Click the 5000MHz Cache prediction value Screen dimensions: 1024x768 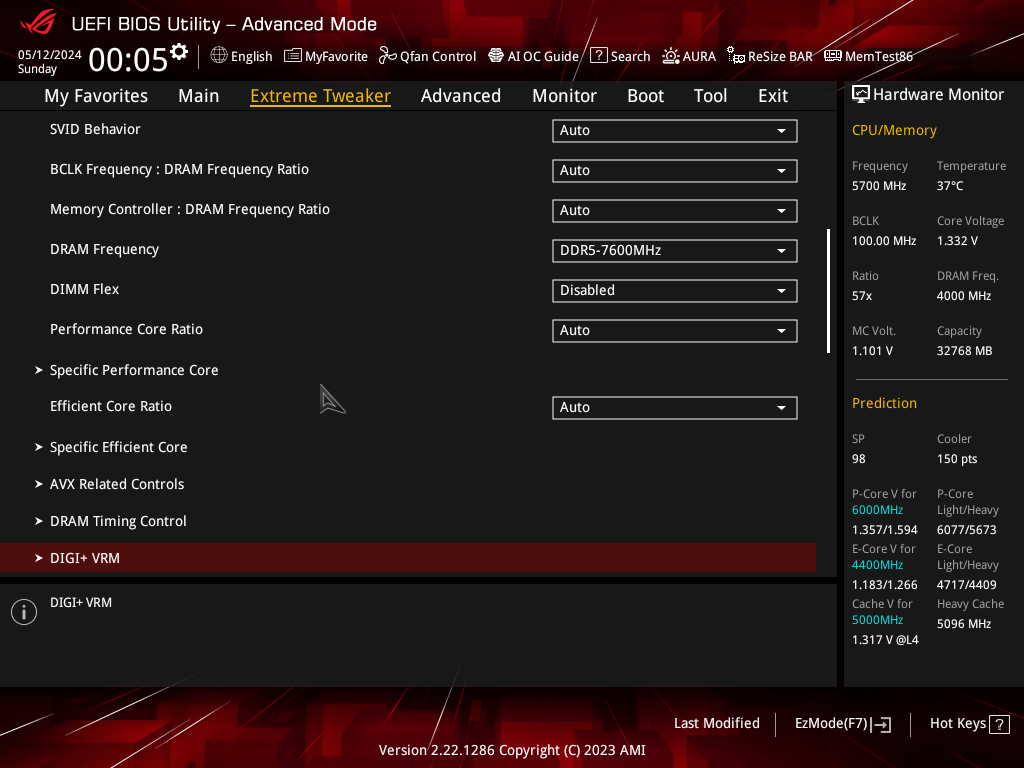[877, 620]
